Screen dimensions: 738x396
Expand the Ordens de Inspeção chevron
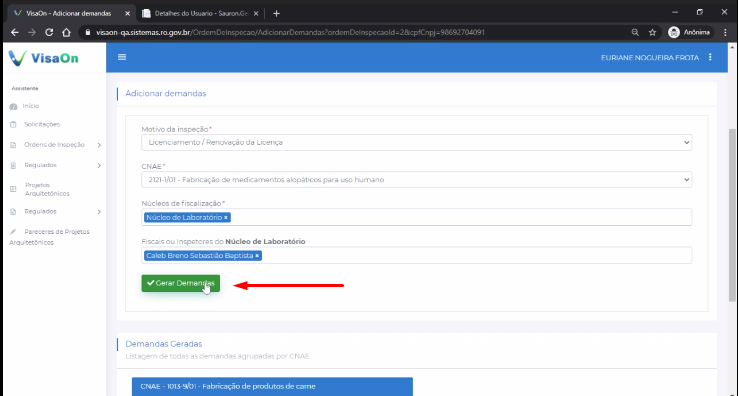pyautogui.click(x=99, y=145)
